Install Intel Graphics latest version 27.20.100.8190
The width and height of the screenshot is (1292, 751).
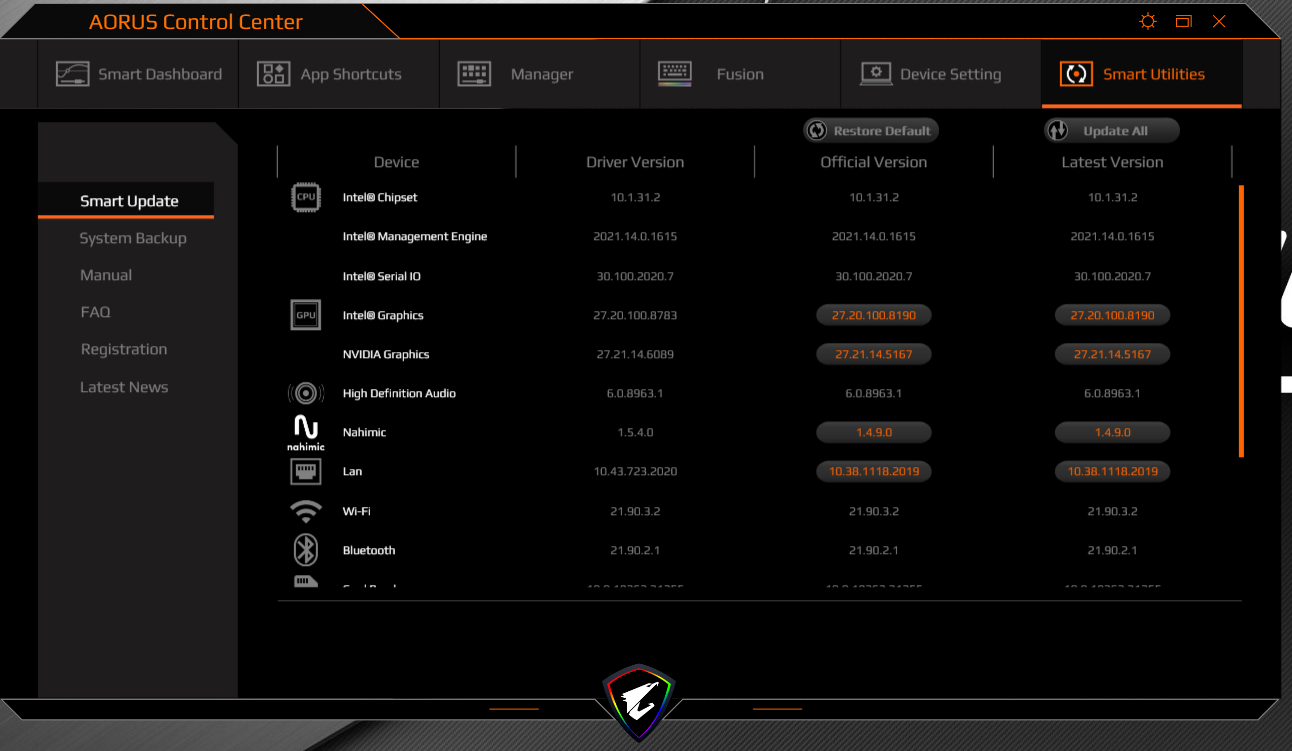1112,315
